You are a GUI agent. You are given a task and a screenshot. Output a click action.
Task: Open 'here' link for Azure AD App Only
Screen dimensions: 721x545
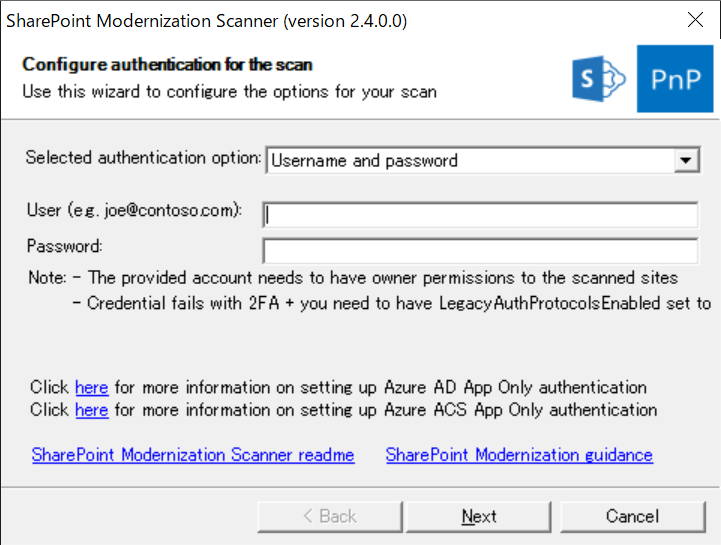(x=91, y=387)
